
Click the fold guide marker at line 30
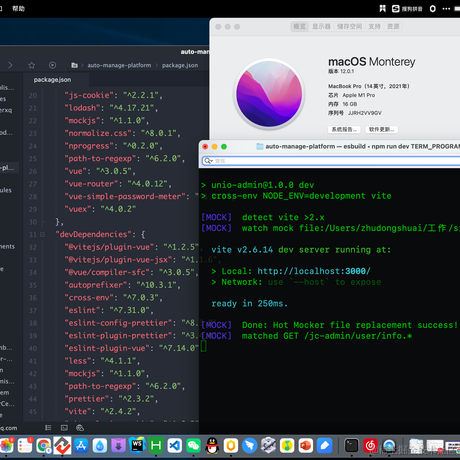point(43,221)
